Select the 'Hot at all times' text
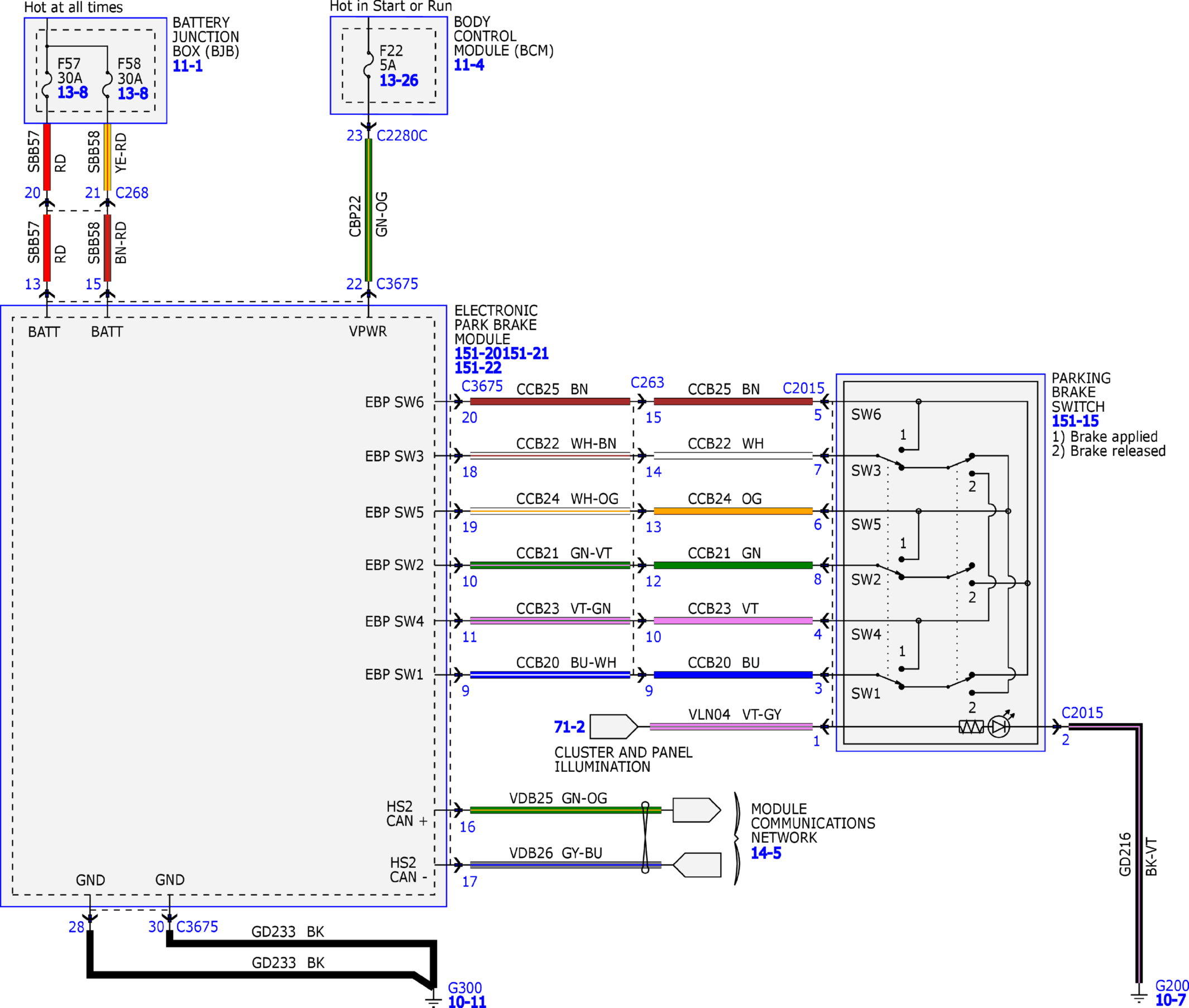This screenshot has width=1189, height=1008. pyautogui.click(x=73, y=7)
